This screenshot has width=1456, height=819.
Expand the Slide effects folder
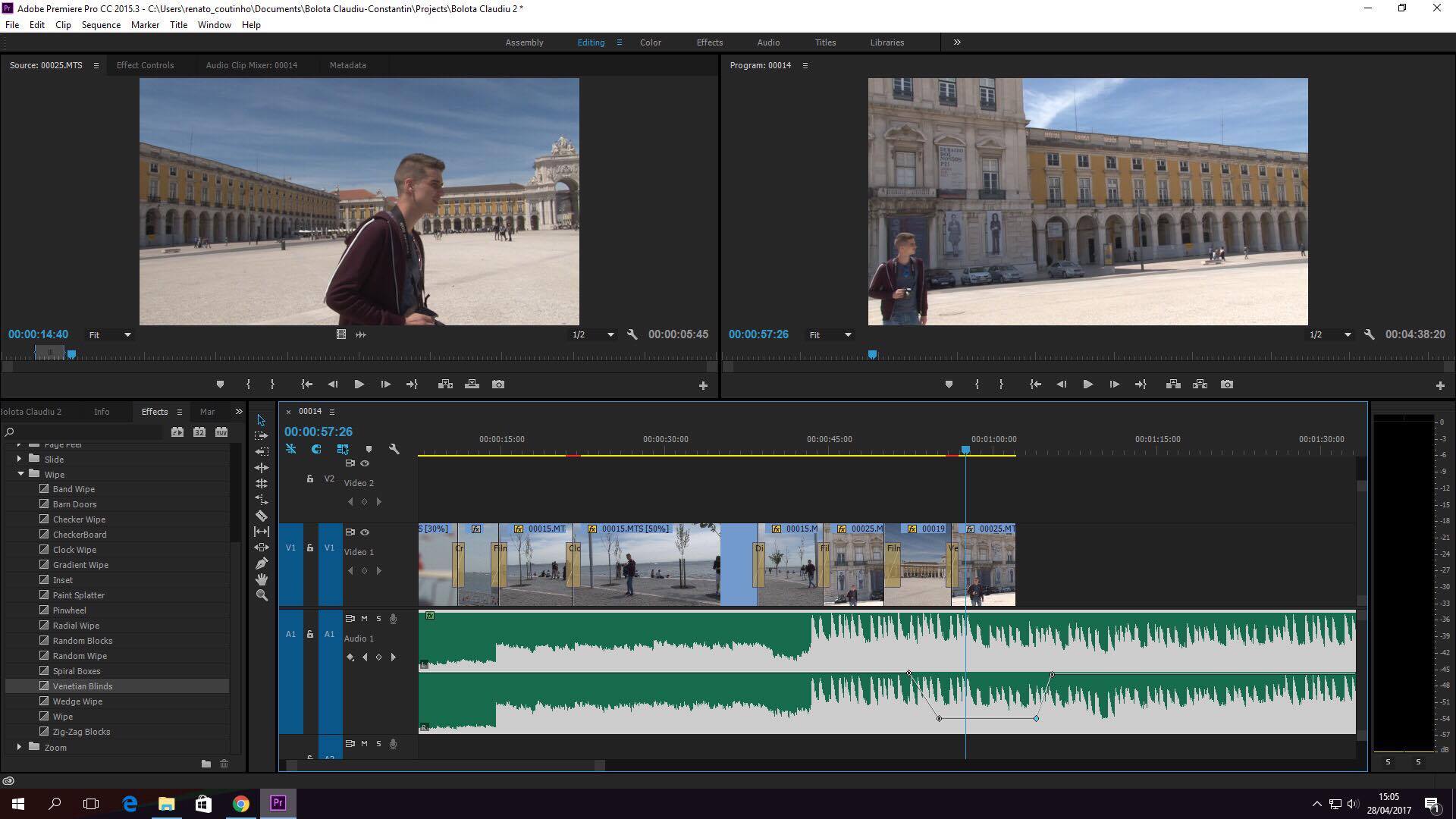[x=19, y=459]
